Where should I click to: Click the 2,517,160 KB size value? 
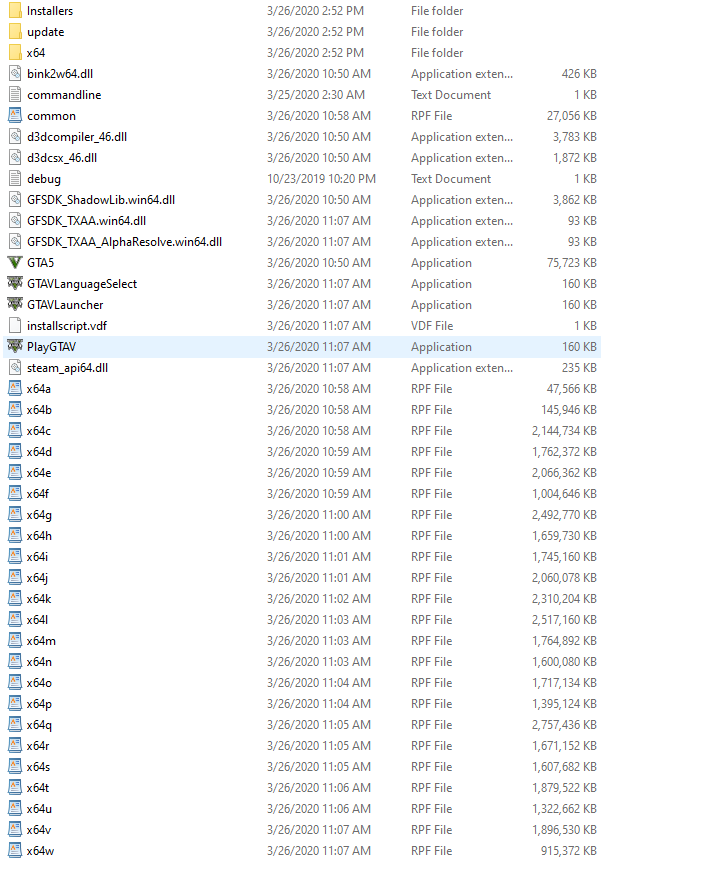click(x=564, y=620)
